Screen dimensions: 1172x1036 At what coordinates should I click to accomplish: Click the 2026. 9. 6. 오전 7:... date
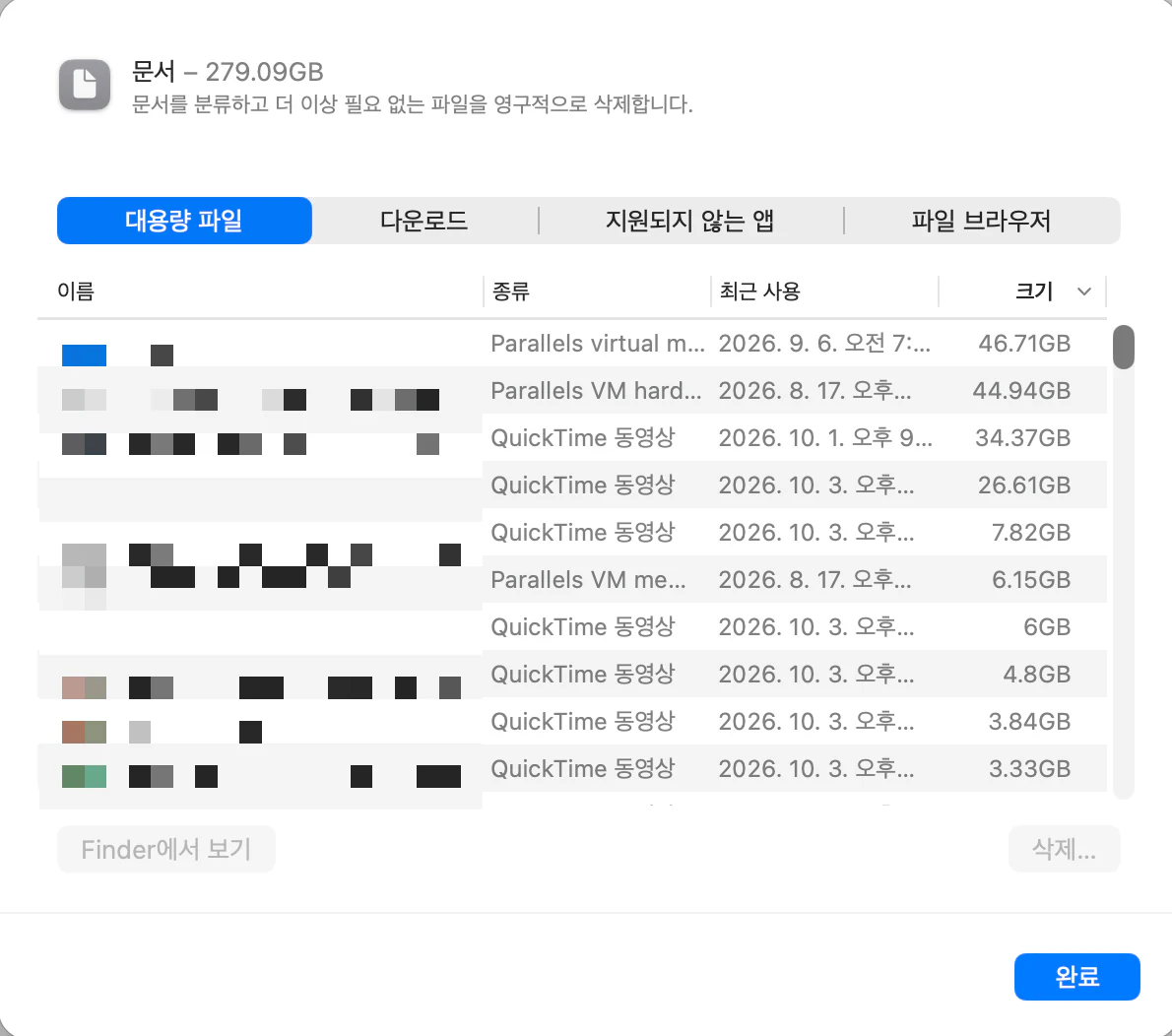click(x=824, y=343)
